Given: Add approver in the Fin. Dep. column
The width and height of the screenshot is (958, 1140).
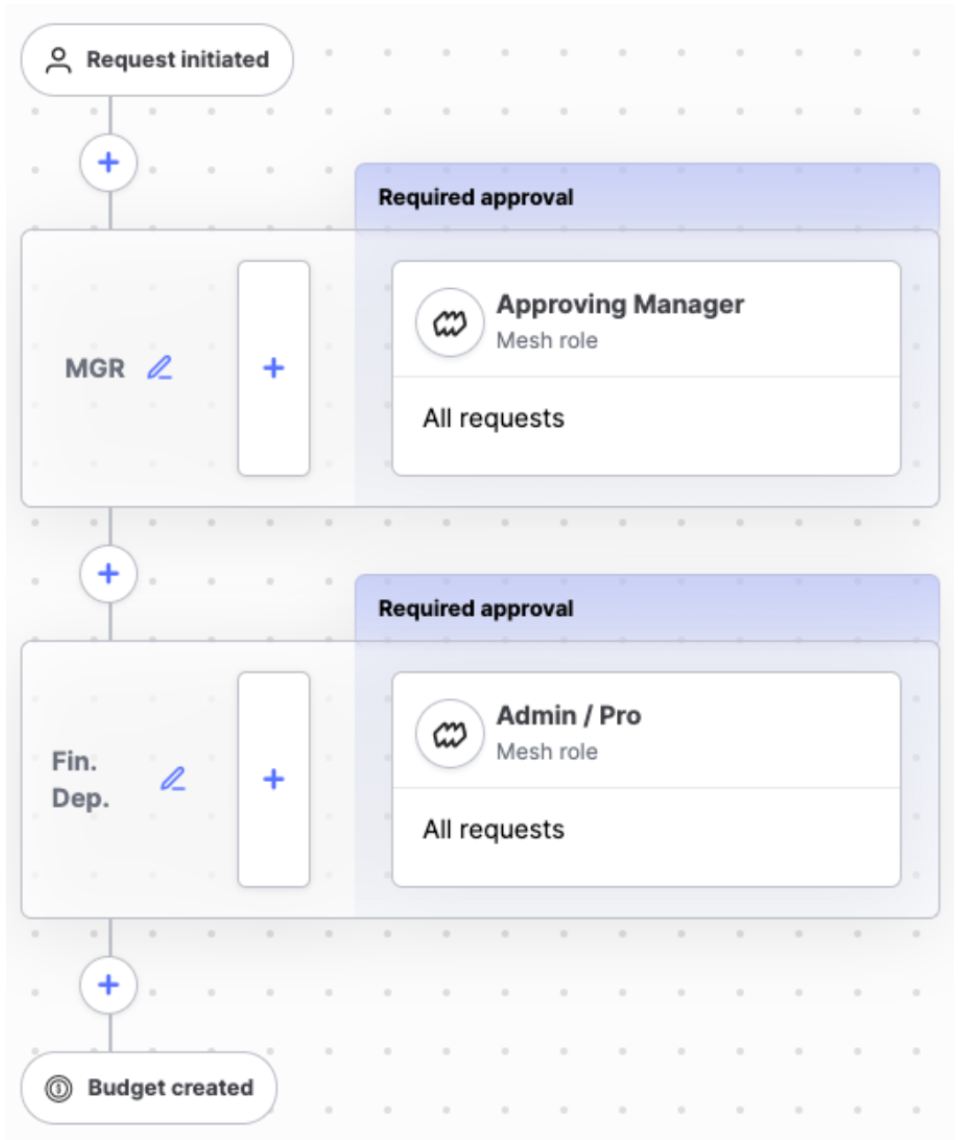Looking at the screenshot, I should [x=274, y=779].
